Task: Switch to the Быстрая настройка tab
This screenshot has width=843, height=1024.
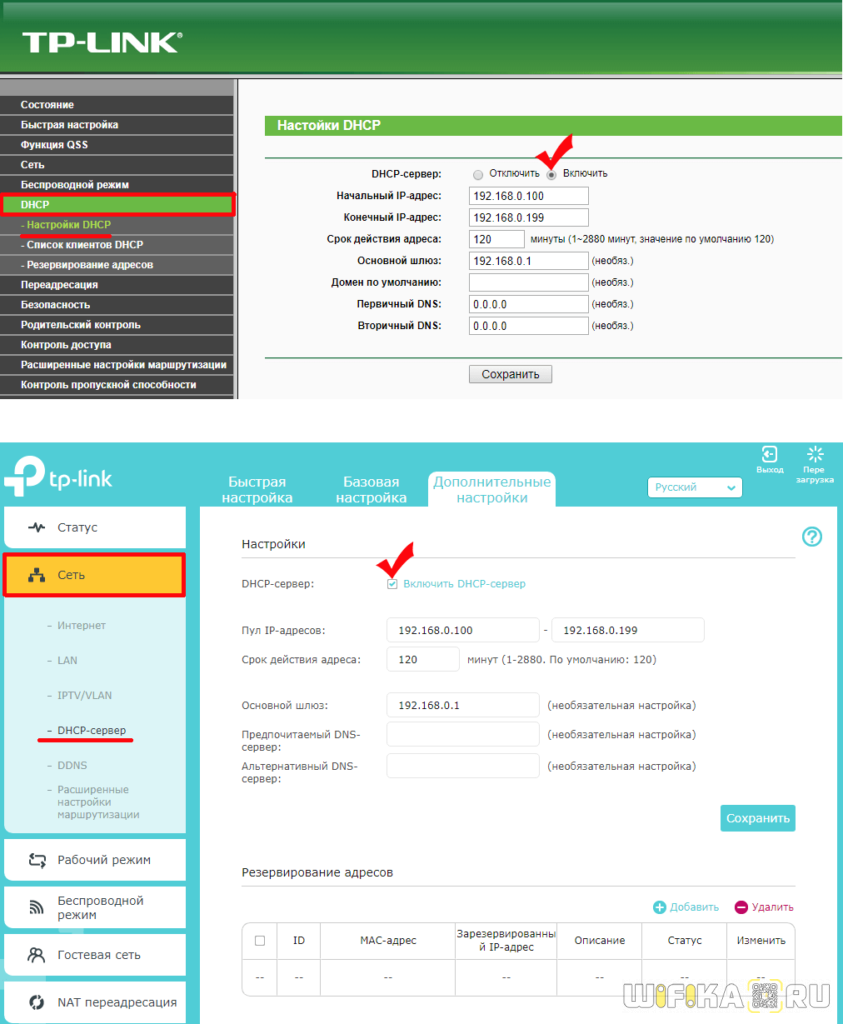Action: point(257,489)
